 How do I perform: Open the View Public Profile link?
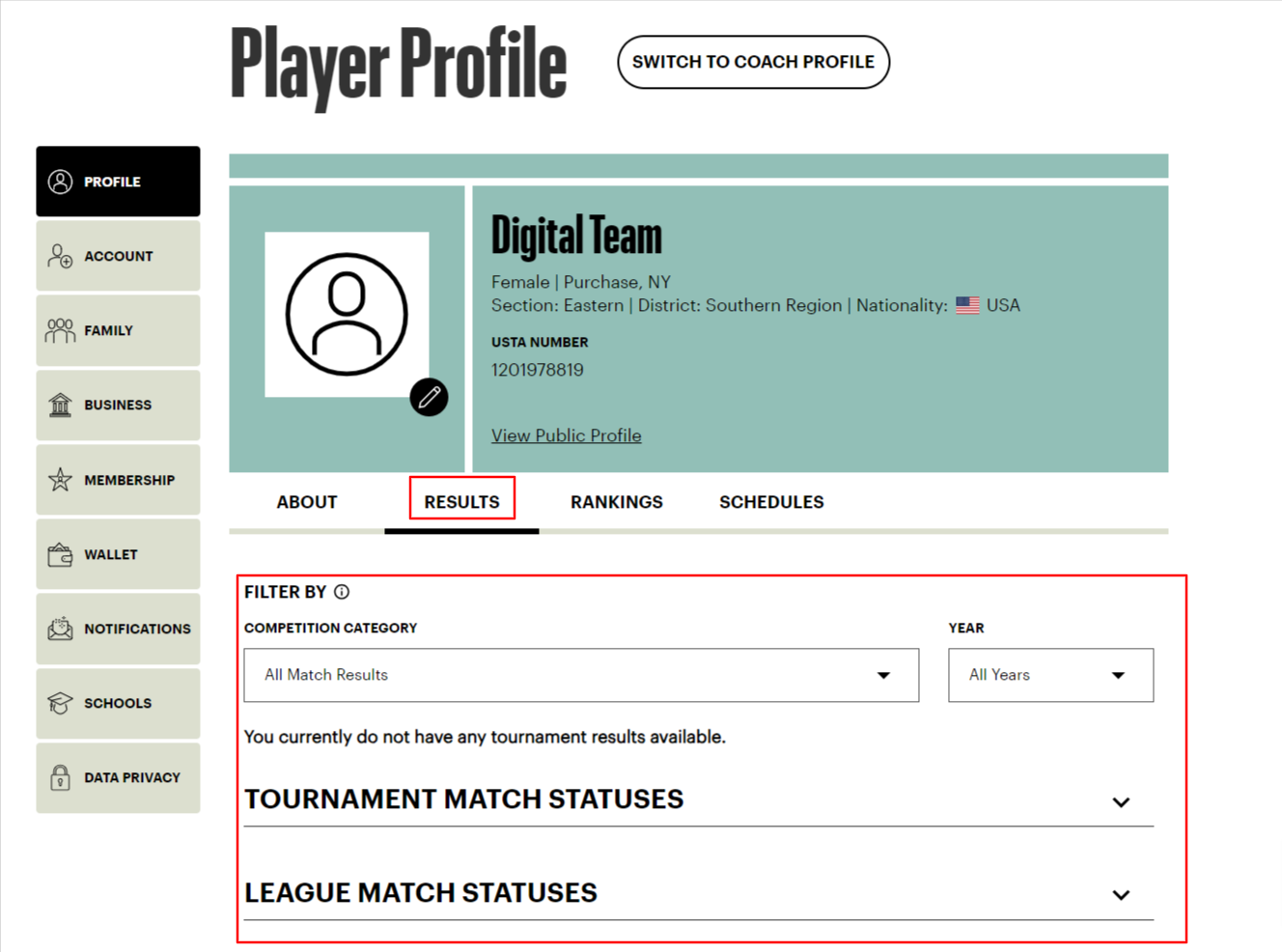(x=566, y=435)
